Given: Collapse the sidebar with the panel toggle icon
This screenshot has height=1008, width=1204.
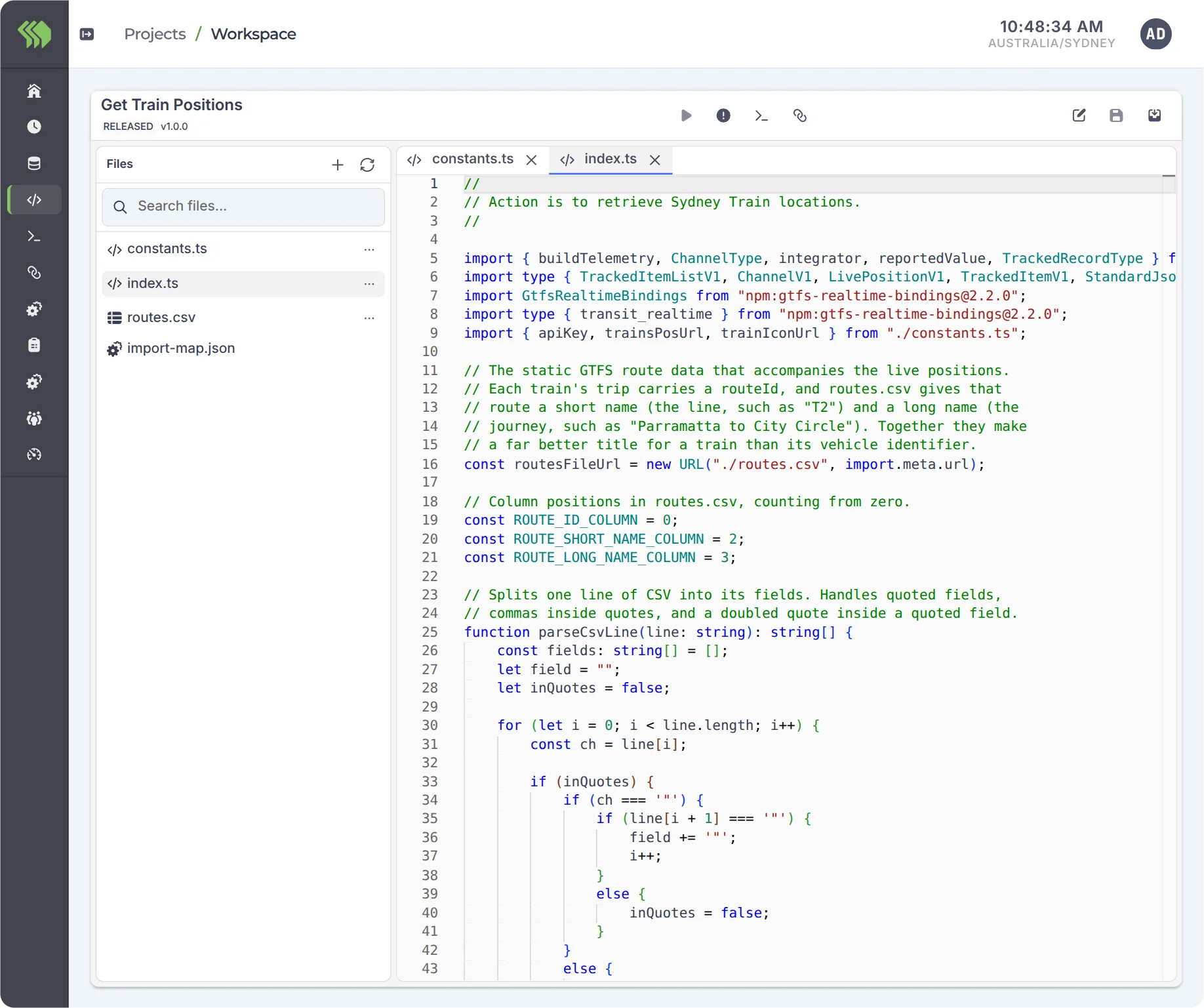Looking at the screenshot, I should click(x=87, y=34).
